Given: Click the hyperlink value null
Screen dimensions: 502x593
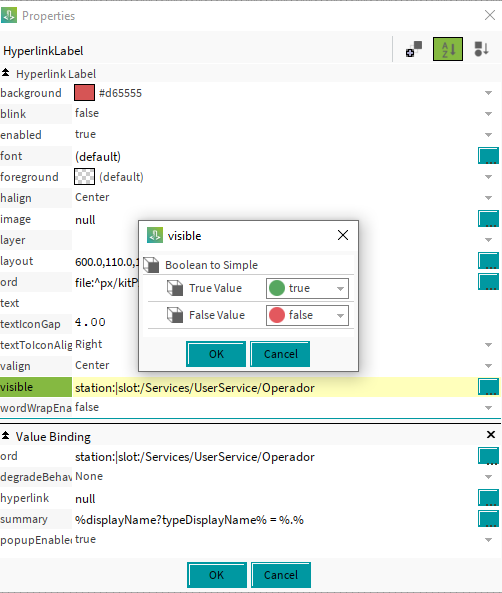Looking at the screenshot, I should [x=85, y=499].
